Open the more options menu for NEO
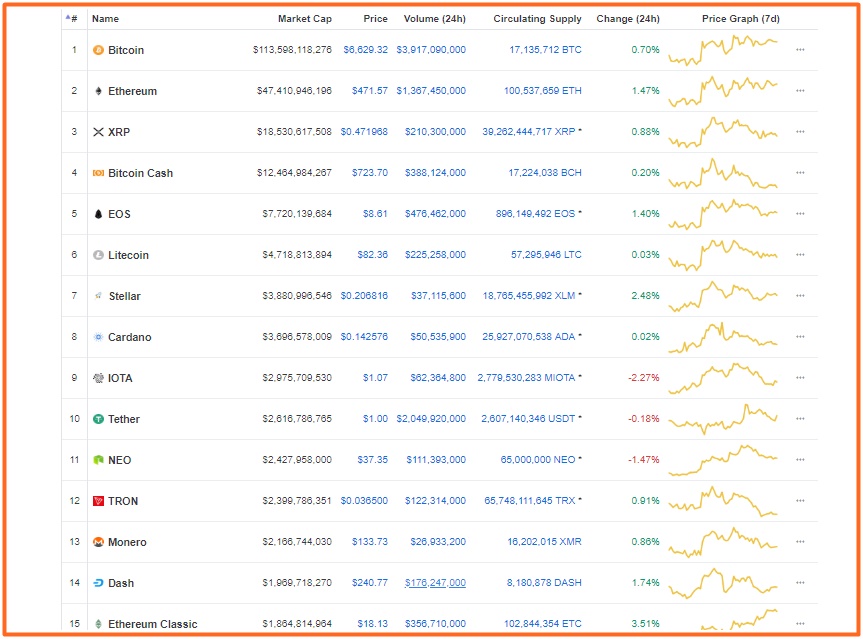The height and width of the screenshot is (639, 863). click(800, 460)
